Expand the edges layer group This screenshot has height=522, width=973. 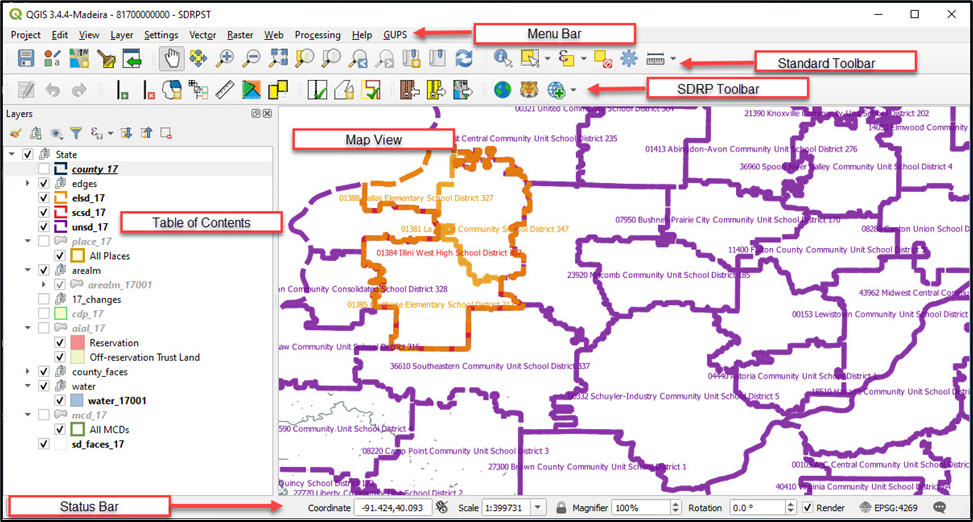pos(28,184)
